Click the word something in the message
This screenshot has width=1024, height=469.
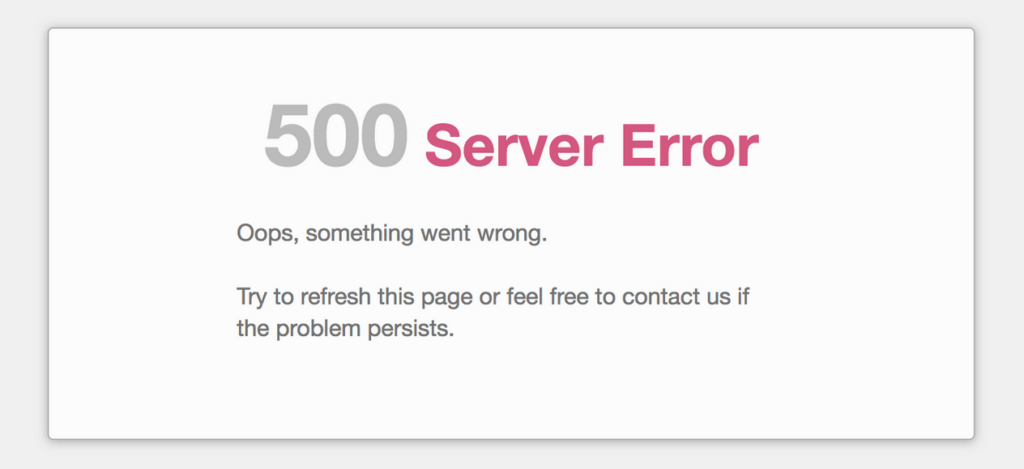[x=359, y=234]
